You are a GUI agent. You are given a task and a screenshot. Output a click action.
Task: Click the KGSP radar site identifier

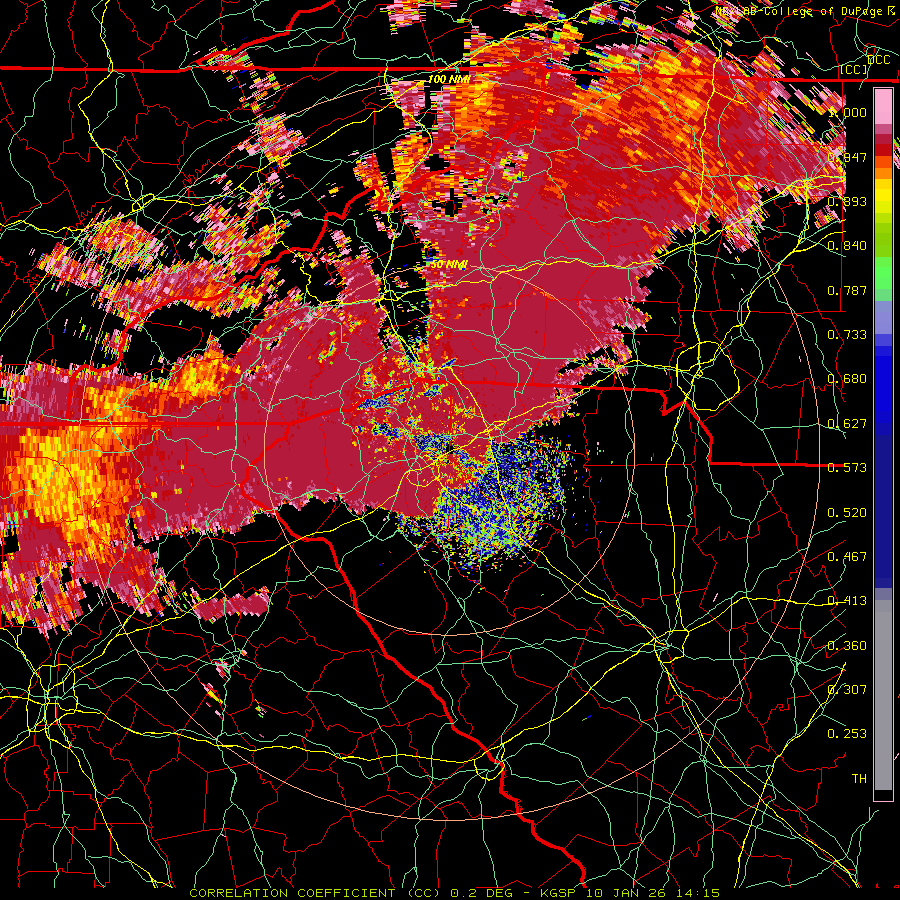click(560, 893)
